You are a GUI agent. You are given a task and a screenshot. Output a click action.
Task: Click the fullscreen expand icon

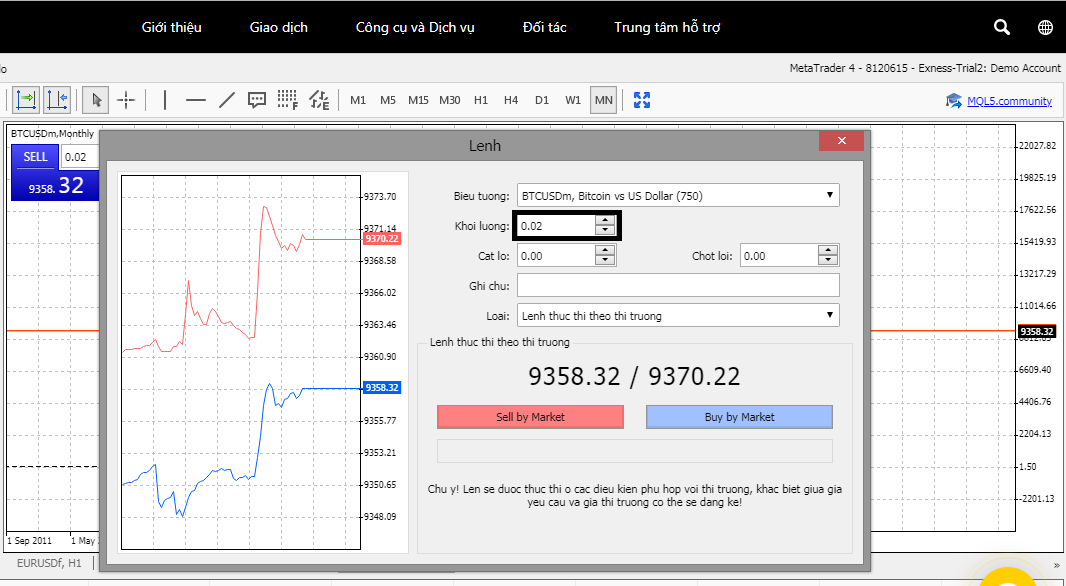pyautogui.click(x=642, y=99)
